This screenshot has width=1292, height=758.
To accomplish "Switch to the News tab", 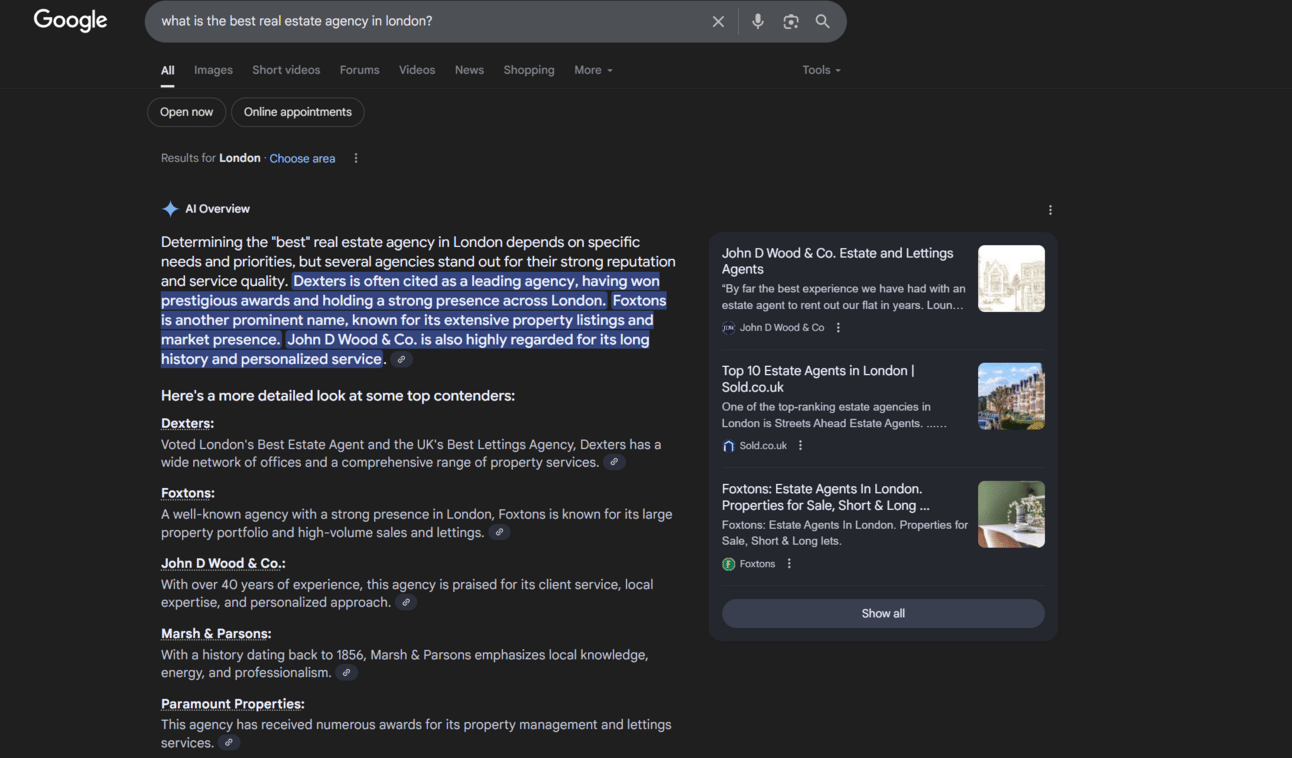I will point(469,70).
